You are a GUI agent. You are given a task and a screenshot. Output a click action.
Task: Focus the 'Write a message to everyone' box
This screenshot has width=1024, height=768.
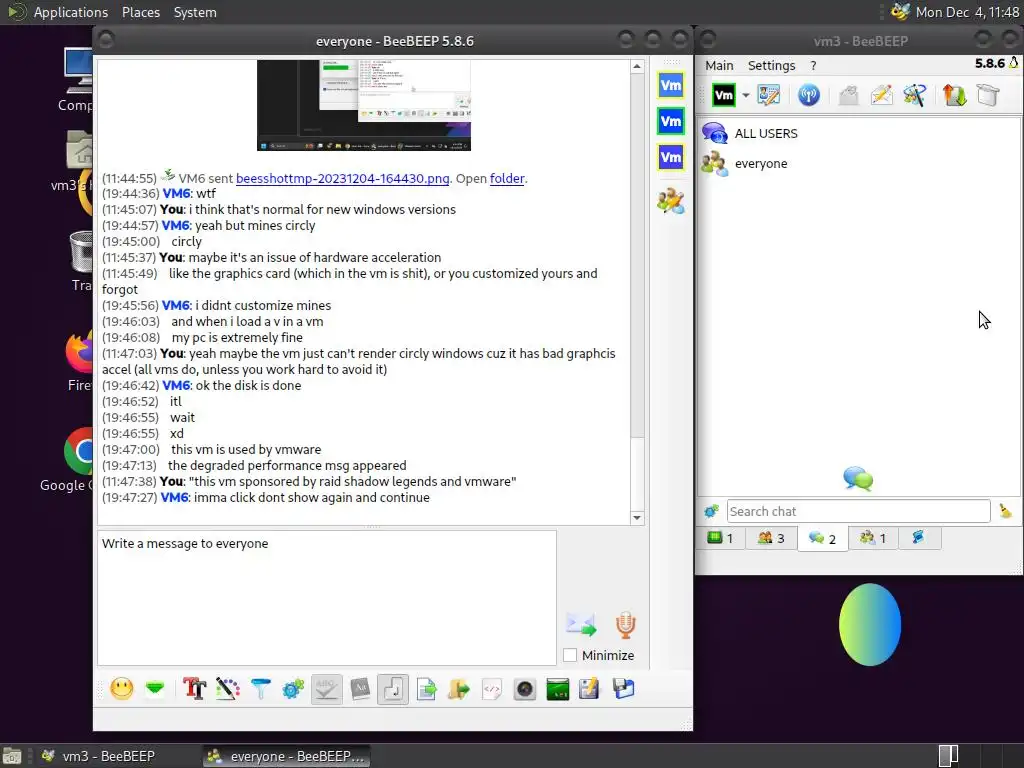pyautogui.click(x=327, y=597)
